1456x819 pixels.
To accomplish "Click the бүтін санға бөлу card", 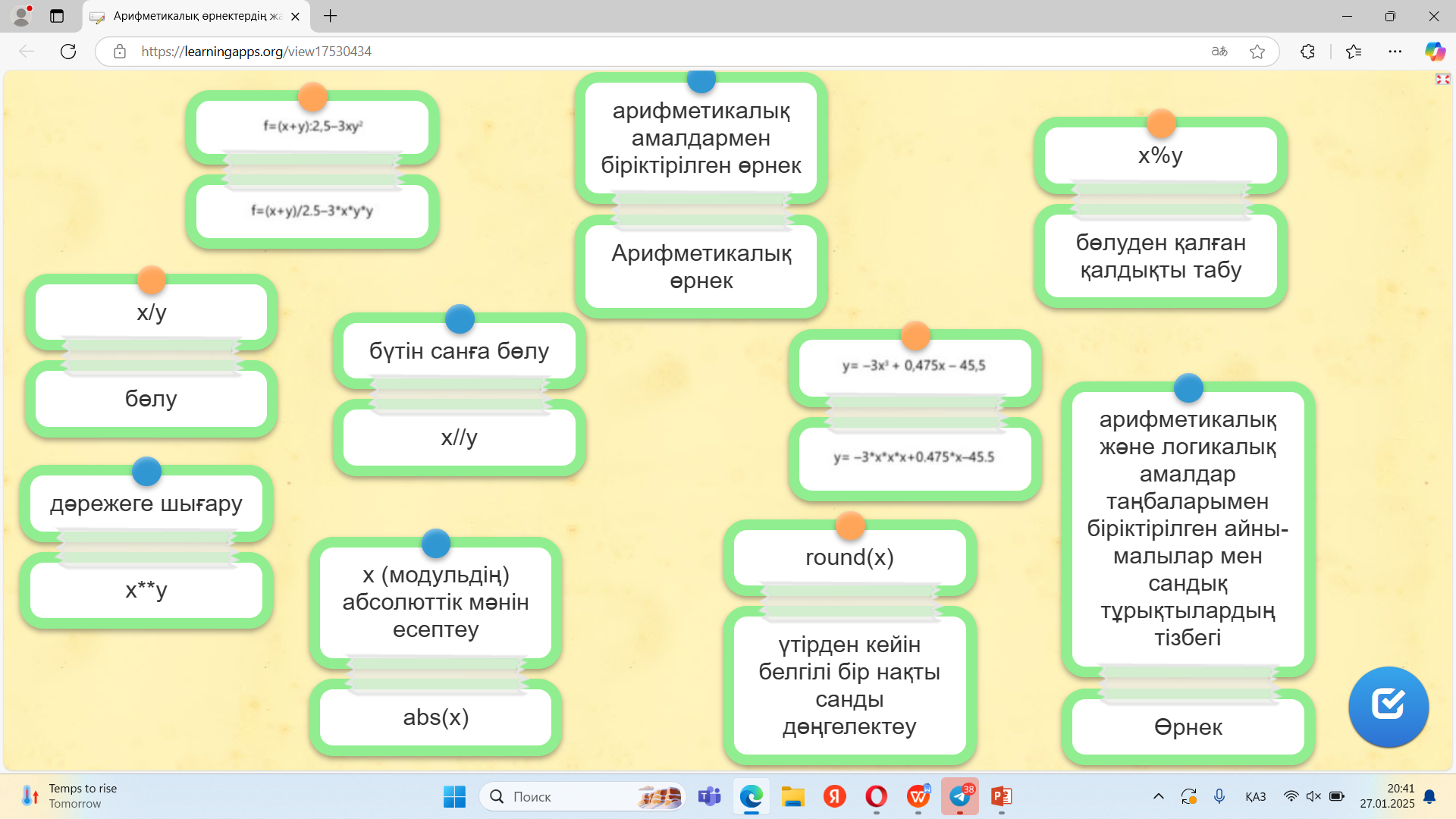I will point(459,352).
